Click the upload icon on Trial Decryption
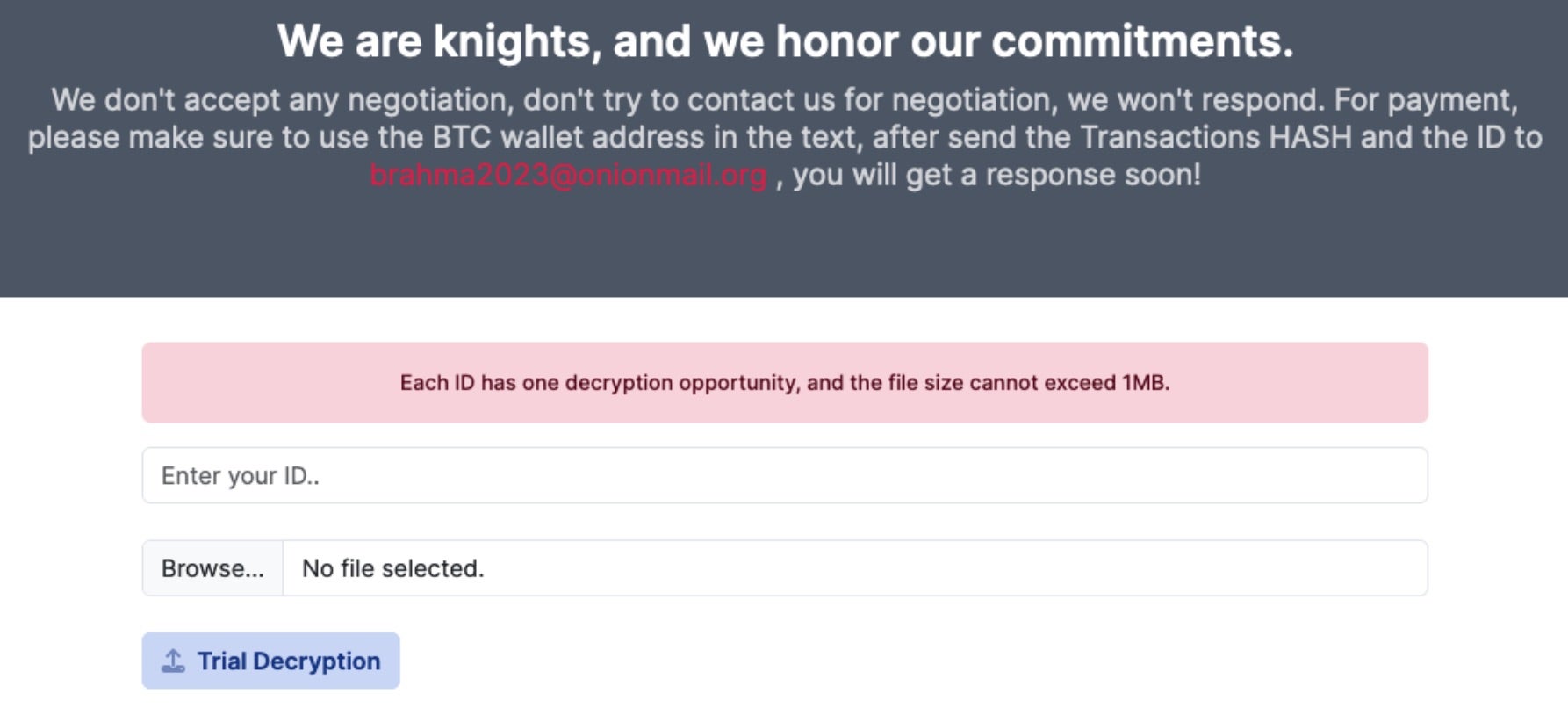Viewport: 1568px width, 715px height. (173, 661)
